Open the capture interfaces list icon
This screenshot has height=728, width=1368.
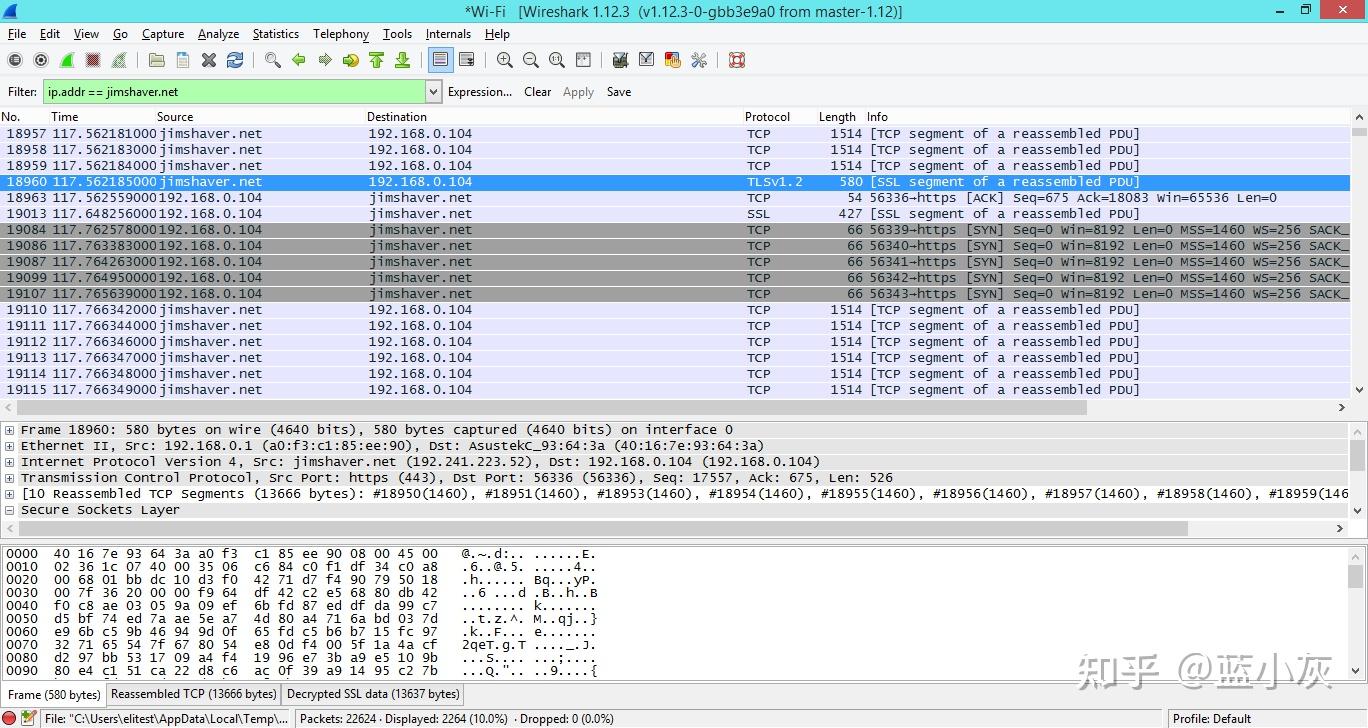coord(15,60)
